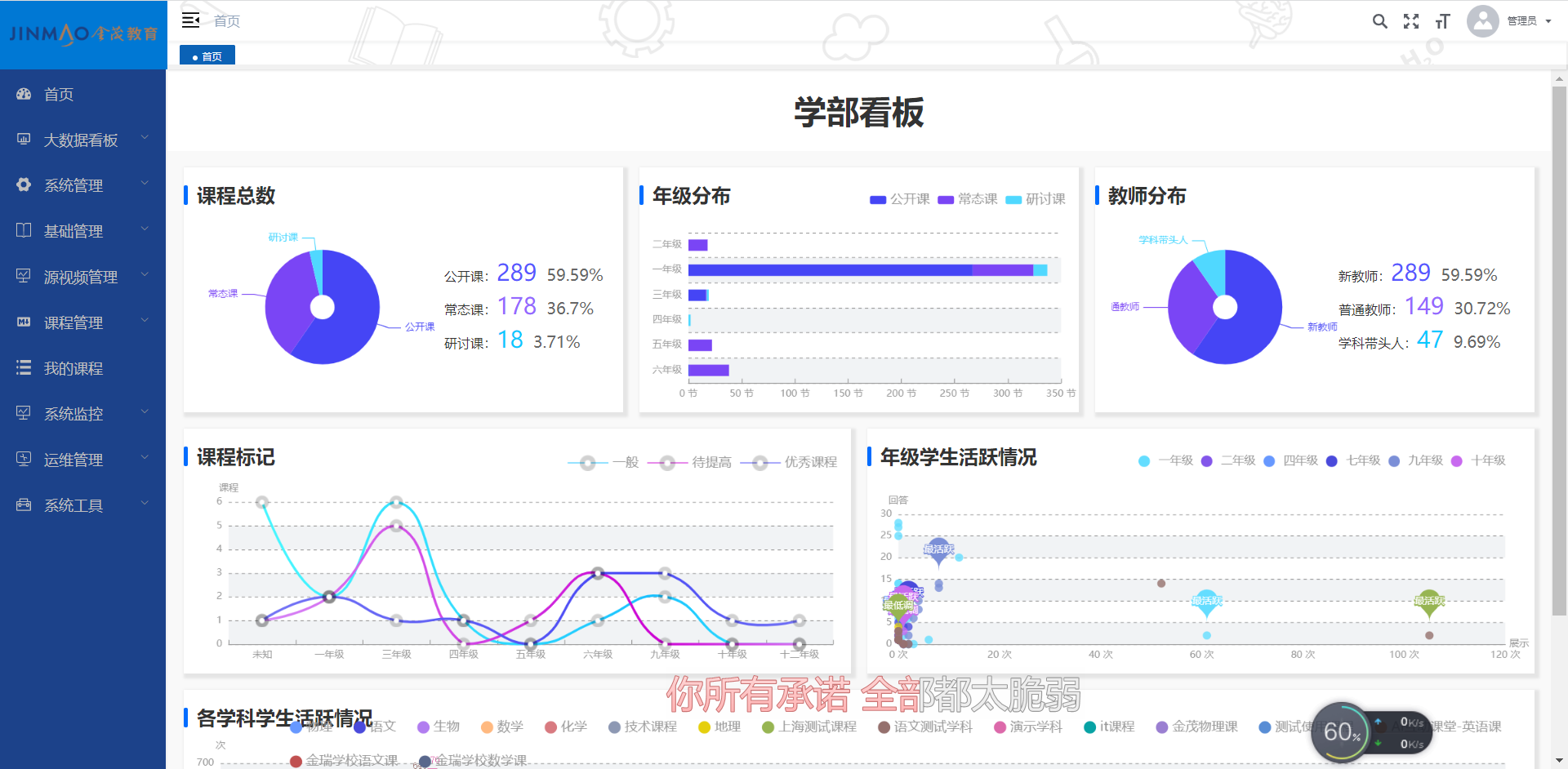Toggle 优秀课程 line in 课程标记 legend

(x=788, y=462)
